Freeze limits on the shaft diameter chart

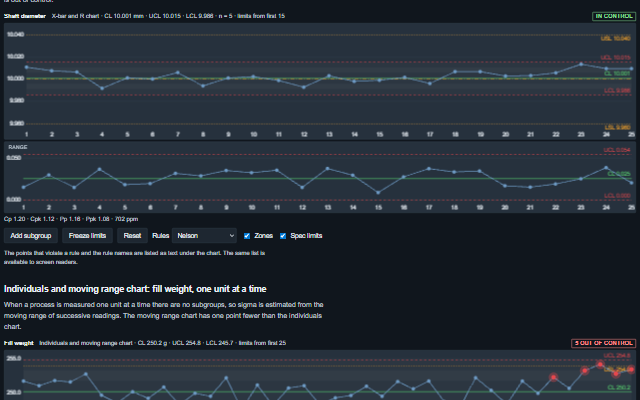coord(87,236)
